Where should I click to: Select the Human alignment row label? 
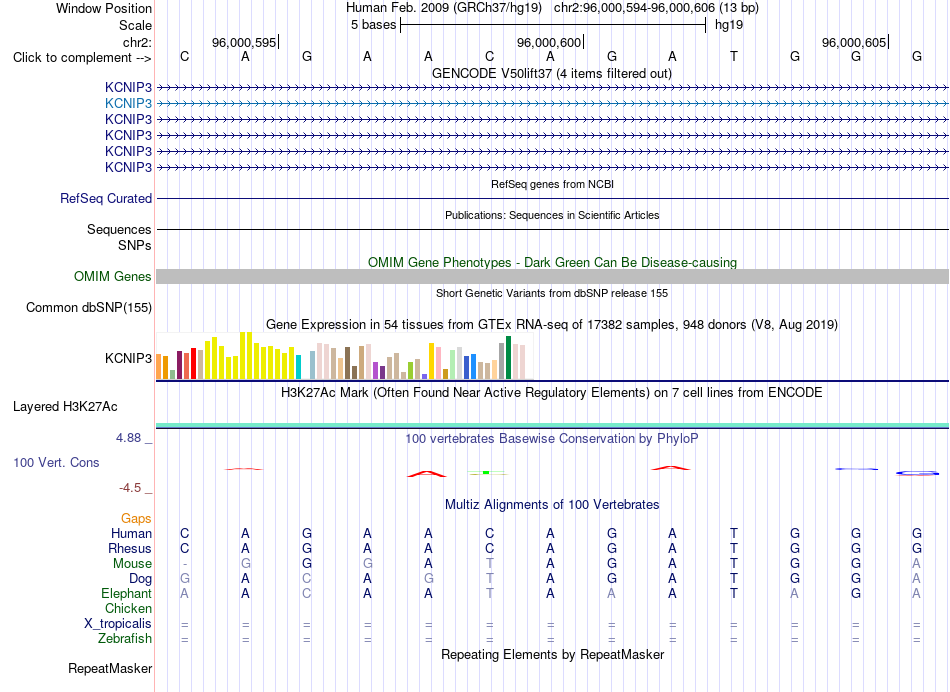click(x=131, y=534)
